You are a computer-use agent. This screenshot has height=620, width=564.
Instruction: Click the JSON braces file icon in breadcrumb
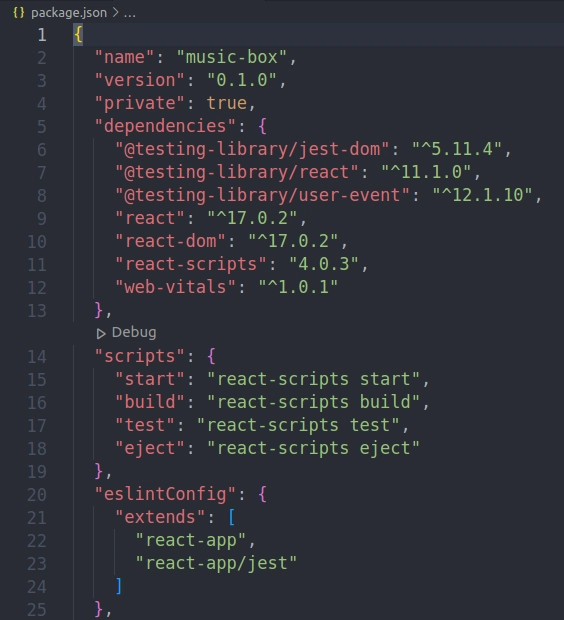pos(19,13)
